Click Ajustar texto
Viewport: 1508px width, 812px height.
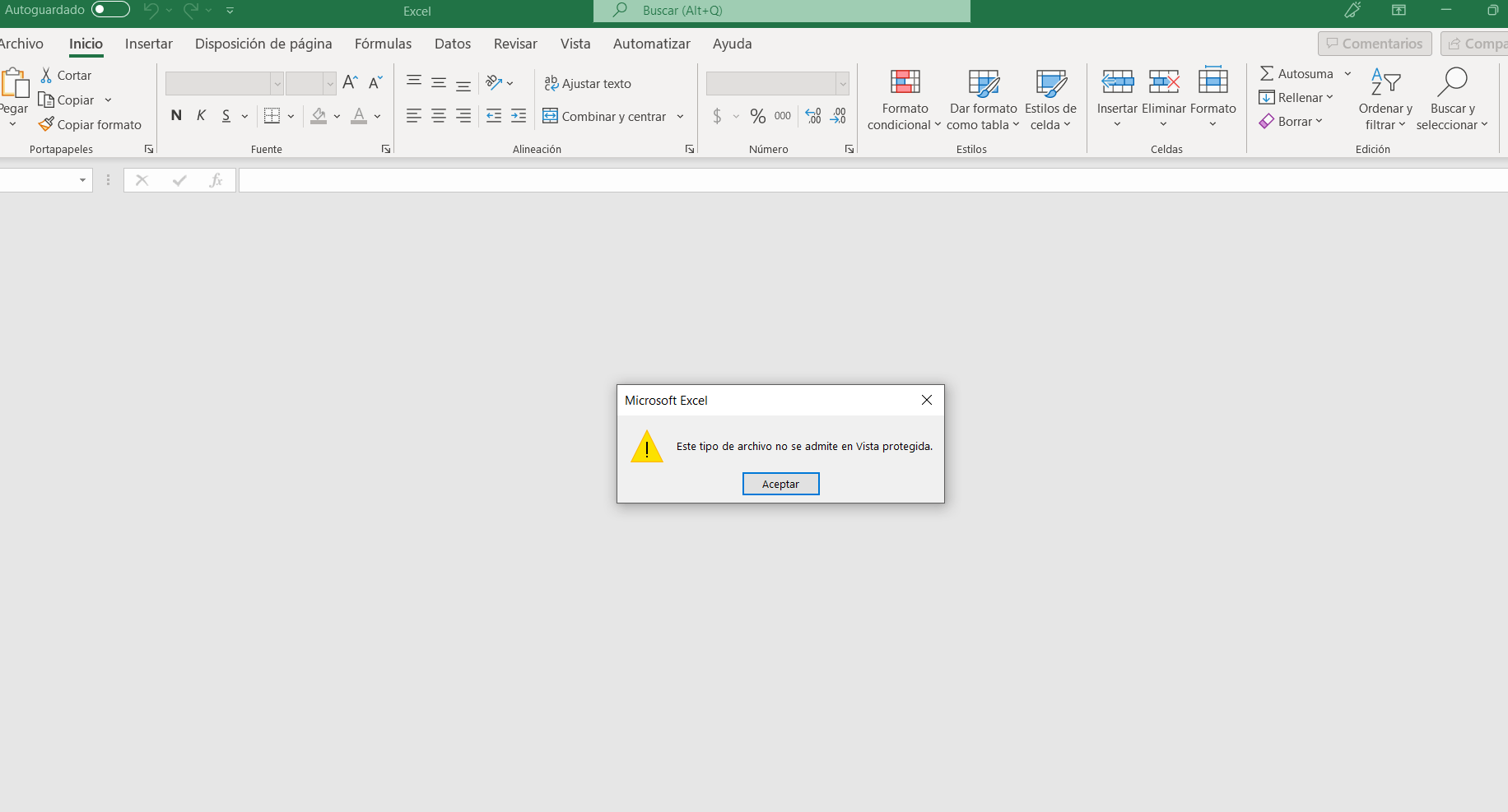point(588,83)
